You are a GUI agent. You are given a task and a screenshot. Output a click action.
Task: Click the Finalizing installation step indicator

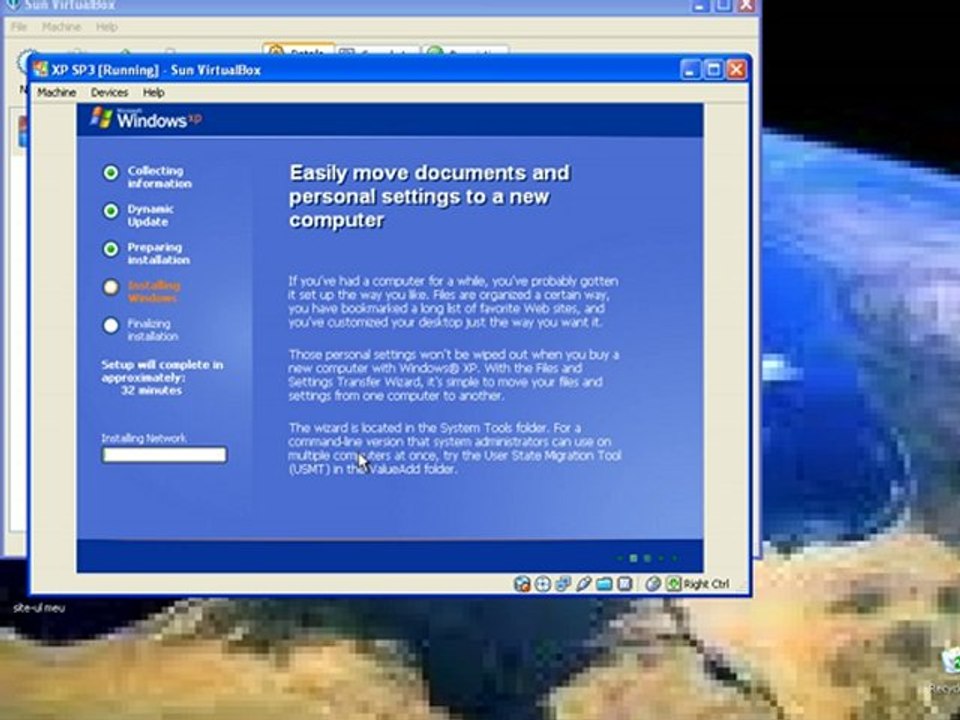111,325
